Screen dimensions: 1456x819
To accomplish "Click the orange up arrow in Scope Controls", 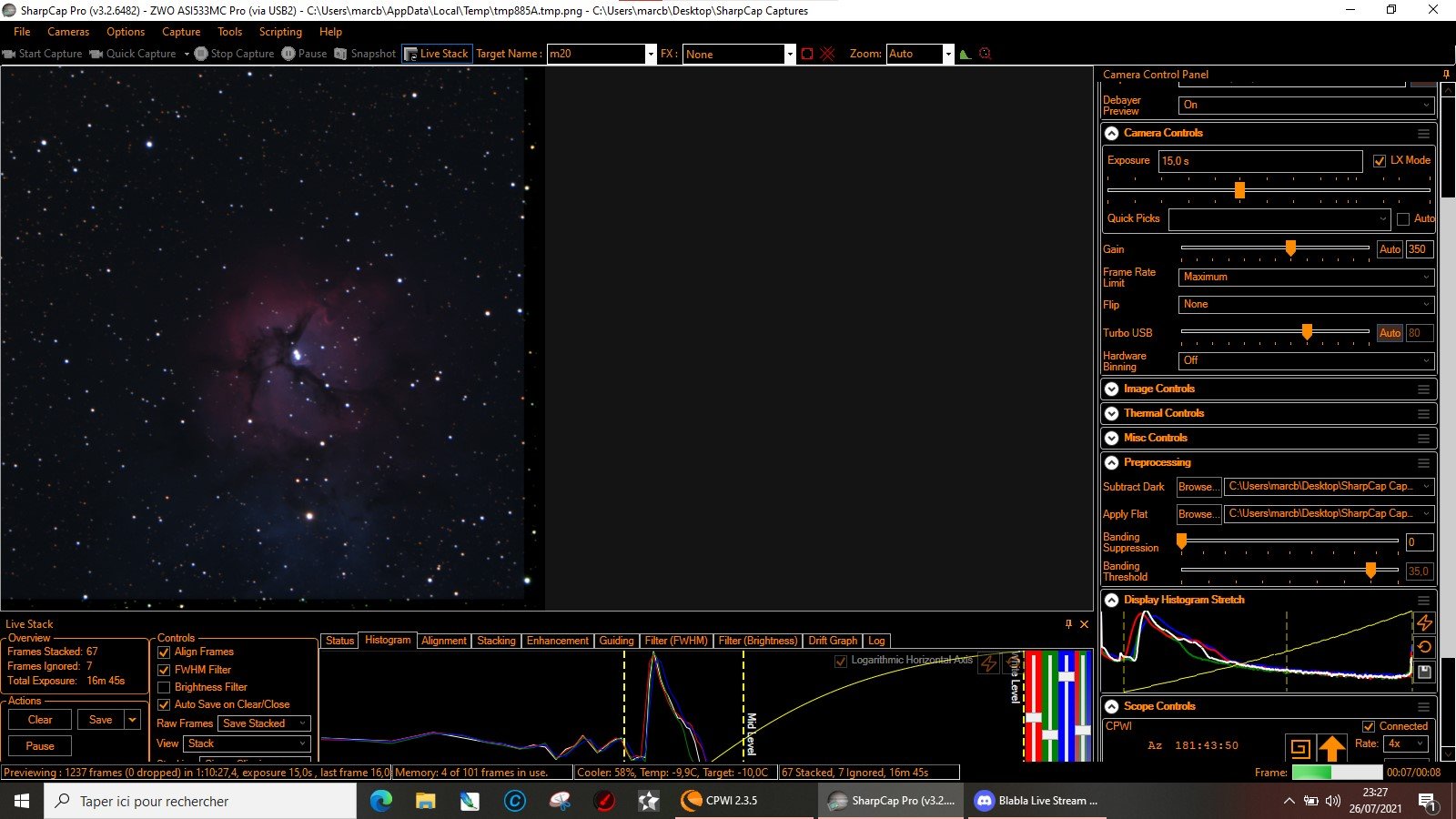I will point(1332,749).
